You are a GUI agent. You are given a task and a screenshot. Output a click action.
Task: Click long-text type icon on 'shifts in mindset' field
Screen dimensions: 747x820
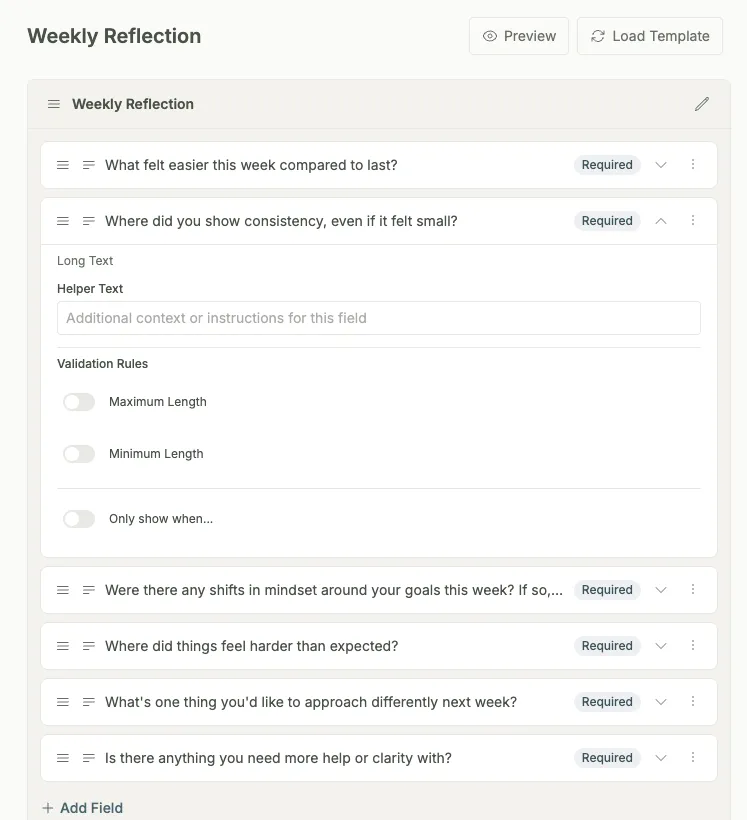[x=89, y=590]
